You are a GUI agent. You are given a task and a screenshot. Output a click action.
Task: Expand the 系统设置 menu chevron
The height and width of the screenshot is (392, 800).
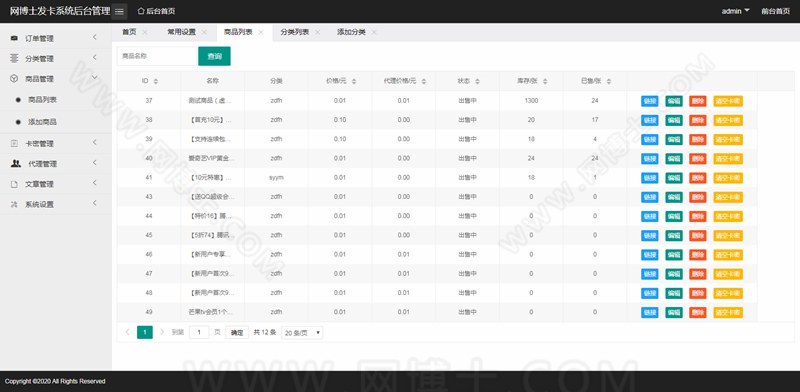point(95,203)
